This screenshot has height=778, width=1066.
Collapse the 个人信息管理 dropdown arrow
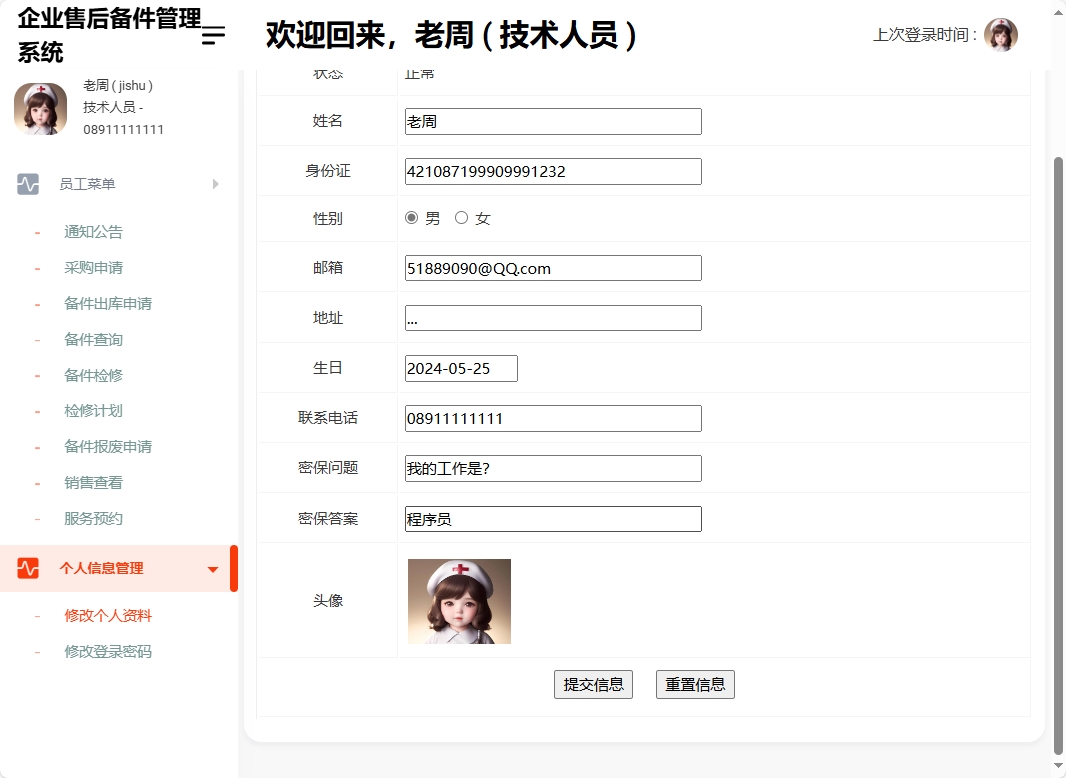212,568
